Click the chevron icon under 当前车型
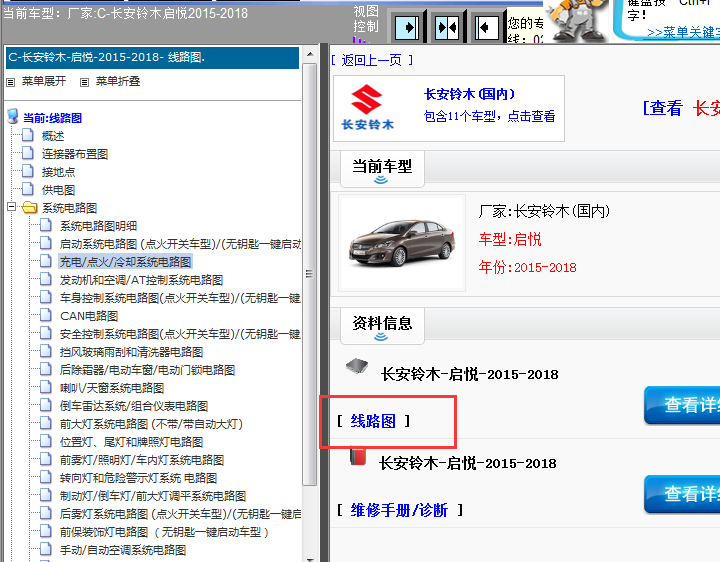The image size is (720, 562). pos(381,180)
